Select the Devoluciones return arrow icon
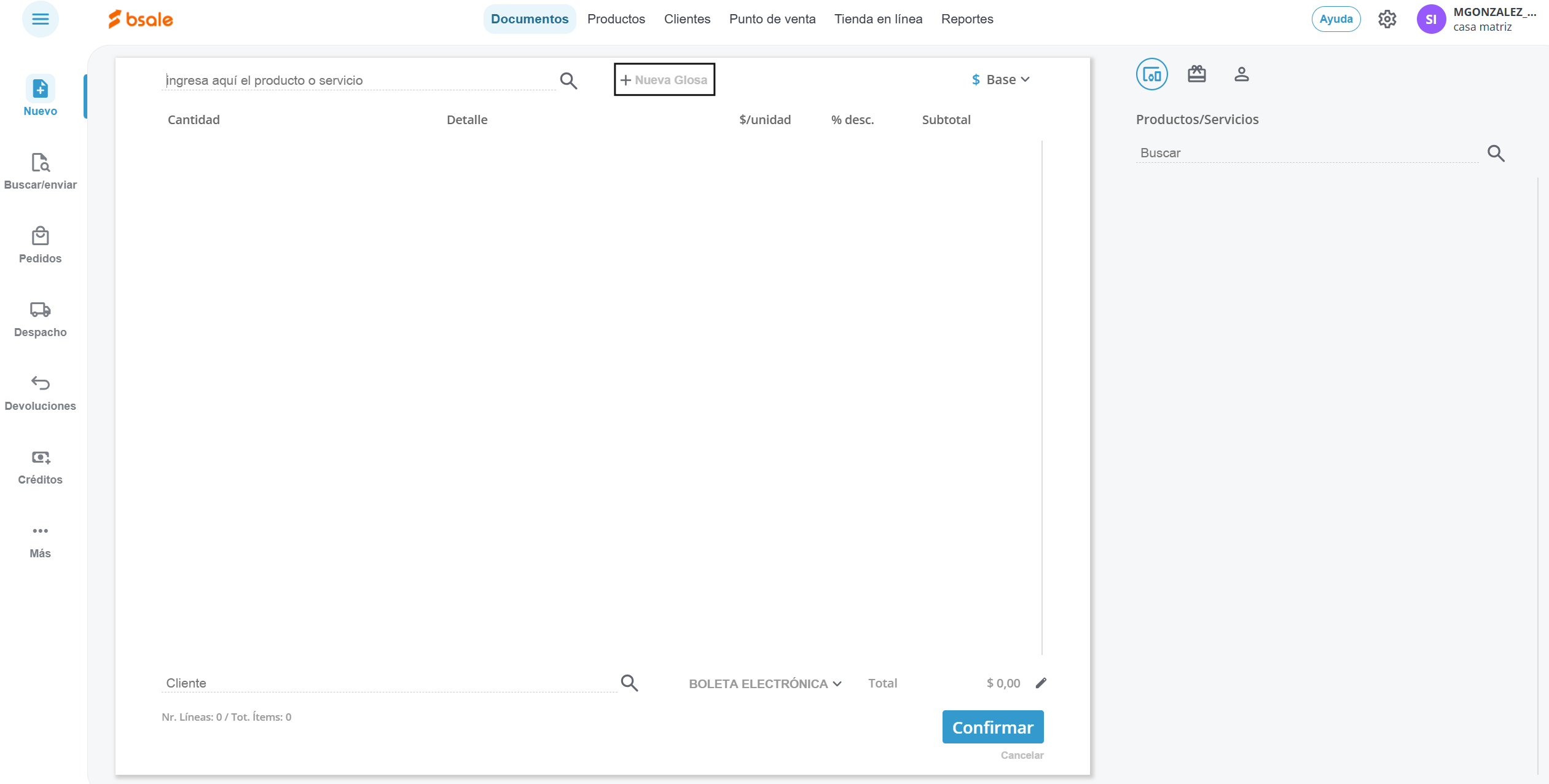The width and height of the screenshot is (1549, 784). coord(40,384)
